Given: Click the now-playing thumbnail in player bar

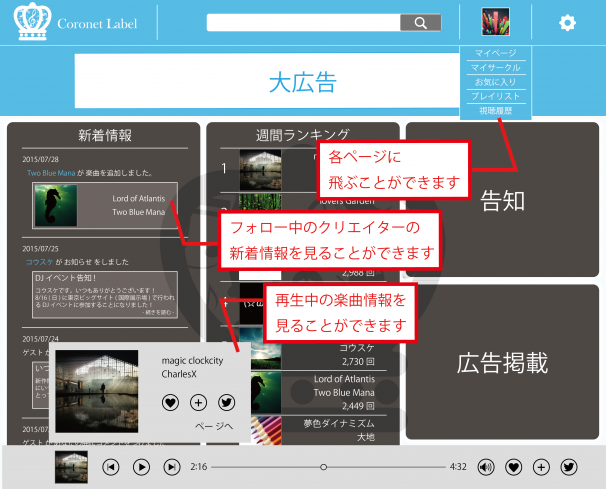Looking at the screenshot, I should pyautogui.click(x=71, y=467).
